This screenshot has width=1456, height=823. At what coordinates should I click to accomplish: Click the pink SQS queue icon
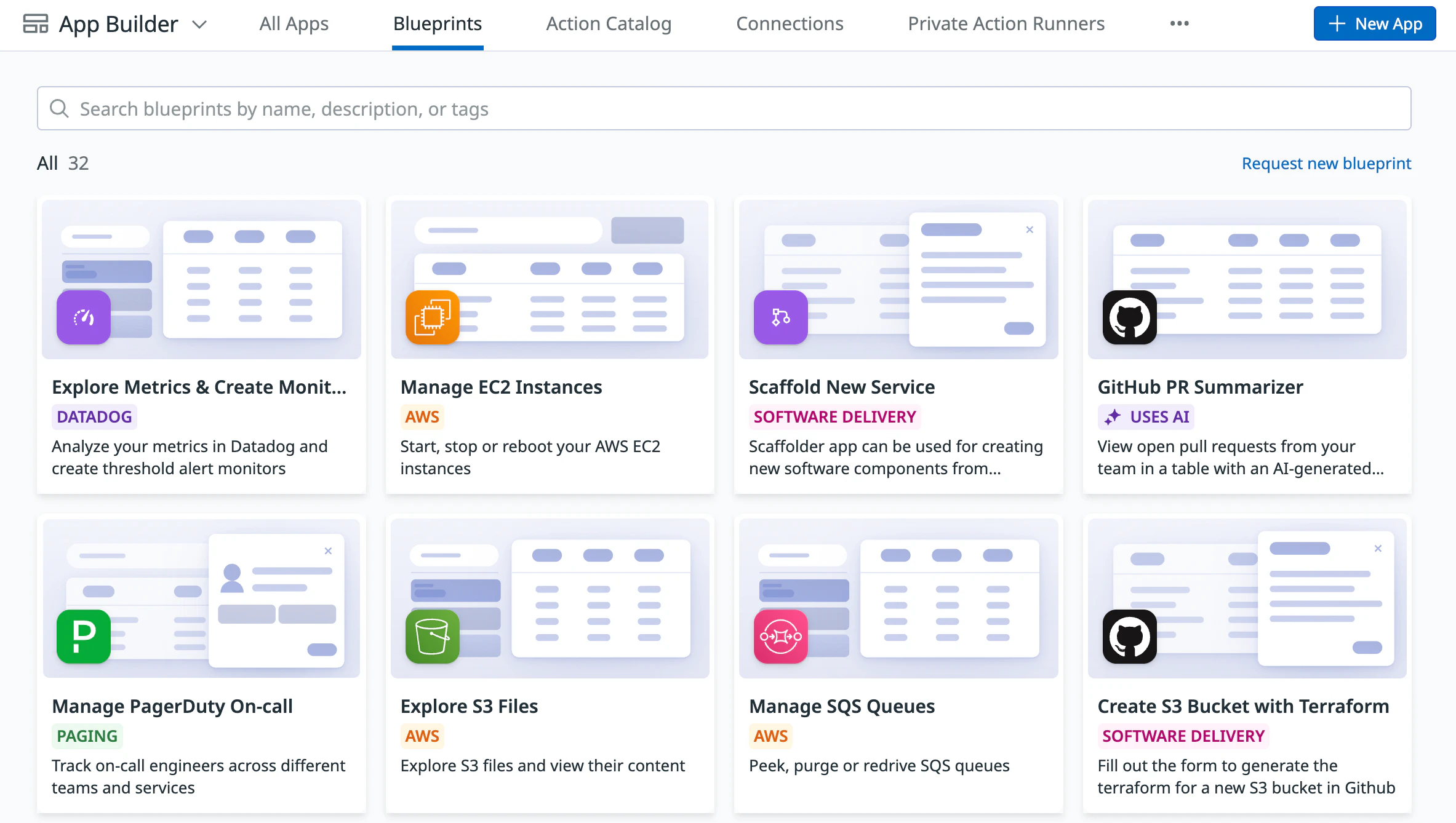(781, 637)
